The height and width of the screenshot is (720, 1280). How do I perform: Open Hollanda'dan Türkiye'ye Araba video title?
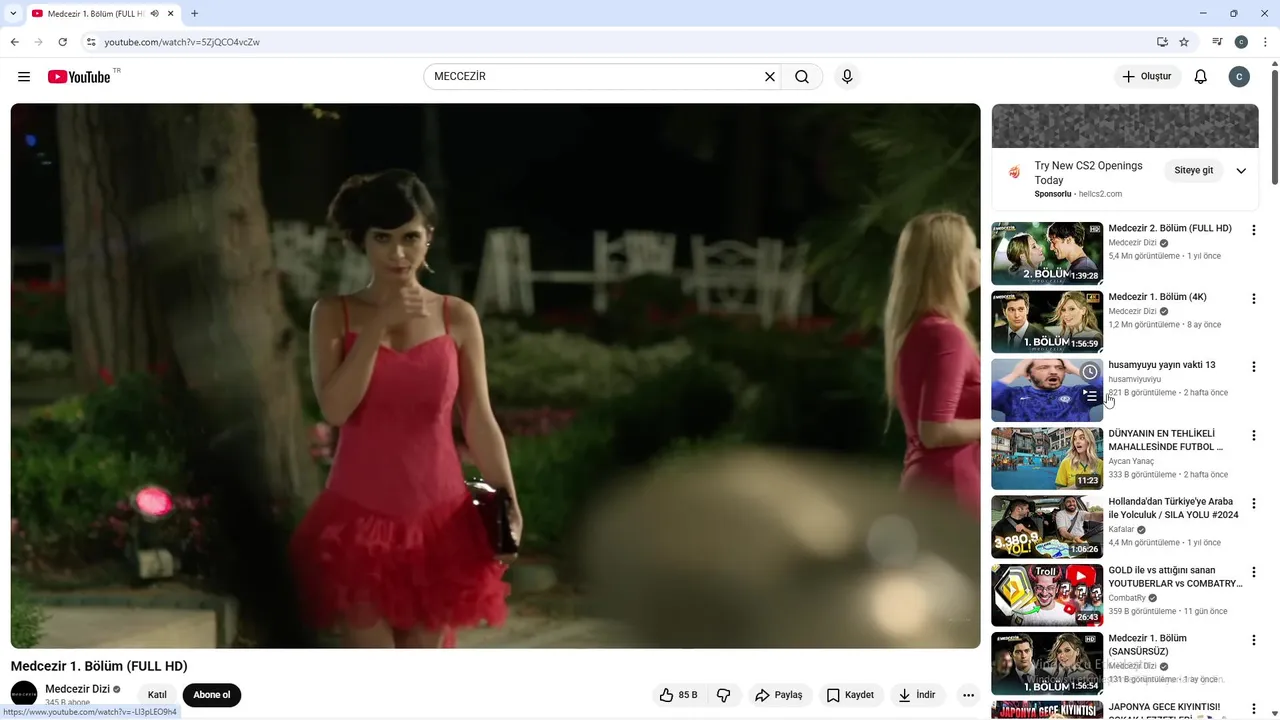click(x=1173, y=508)
